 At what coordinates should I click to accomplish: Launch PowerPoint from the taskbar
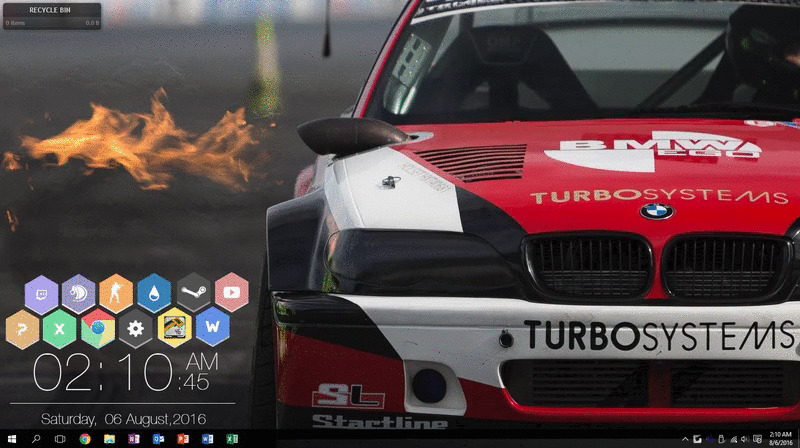tap(183, 439)
